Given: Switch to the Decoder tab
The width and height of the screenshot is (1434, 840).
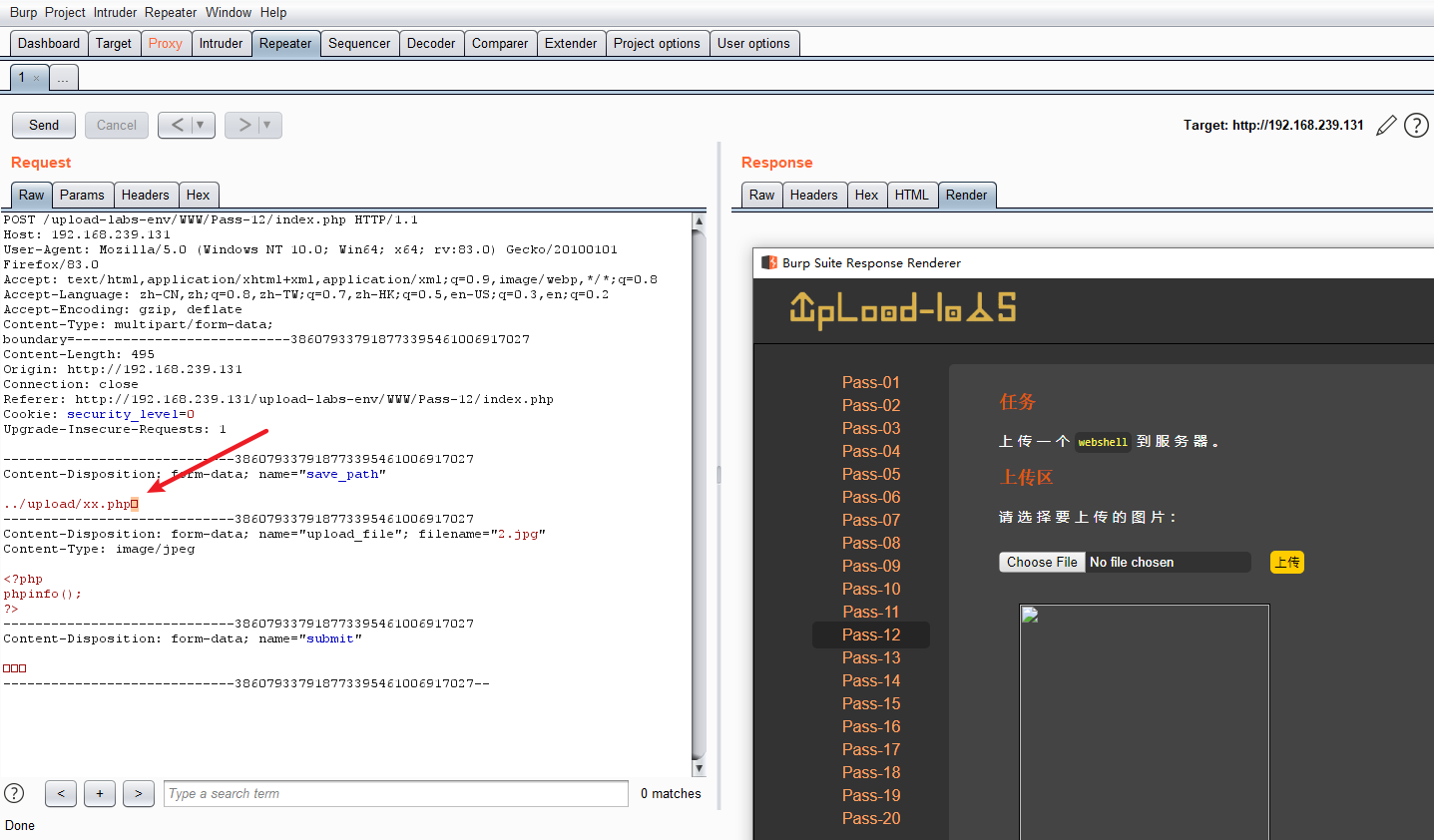Looking at the screenshot, I should click(x=431, y=43).
